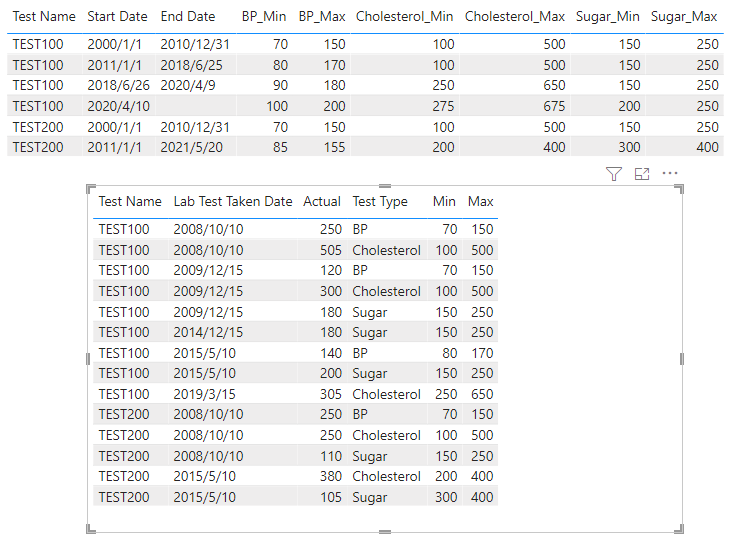Click the Sugar_Max column header

[684, 16]
